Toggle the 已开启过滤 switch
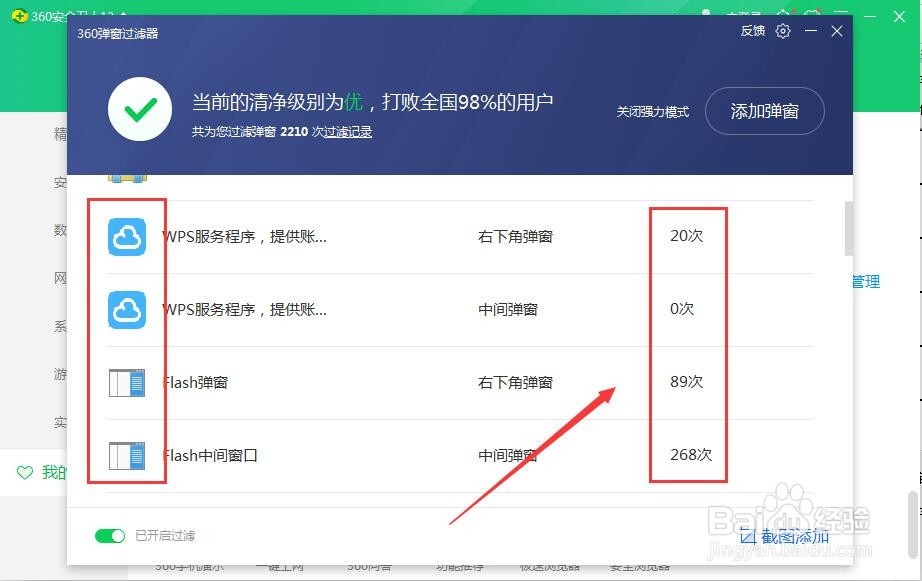 pyautogui.click(x=110, y=536)
